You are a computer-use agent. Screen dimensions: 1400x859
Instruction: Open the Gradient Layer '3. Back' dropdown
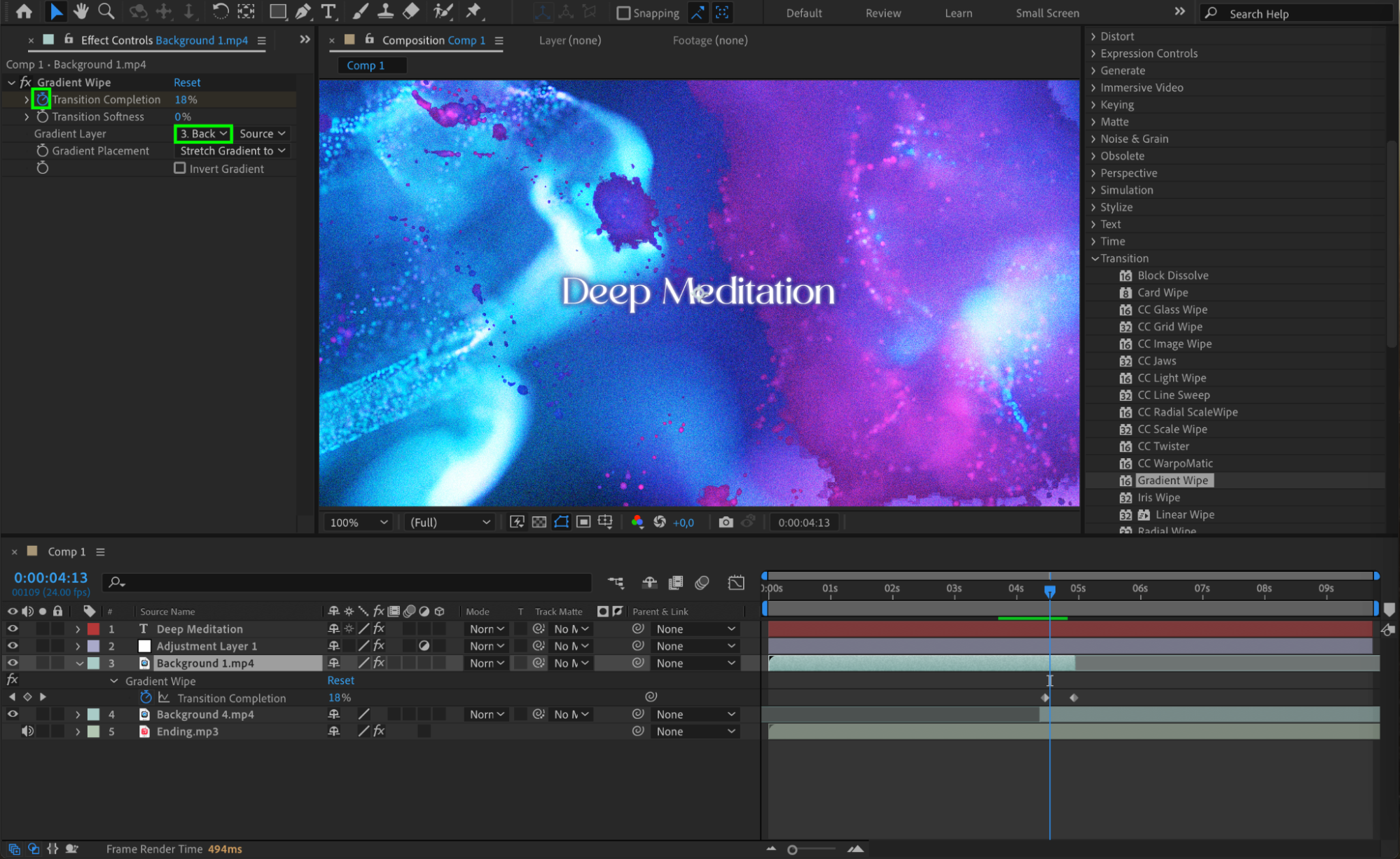click(203, 133)
